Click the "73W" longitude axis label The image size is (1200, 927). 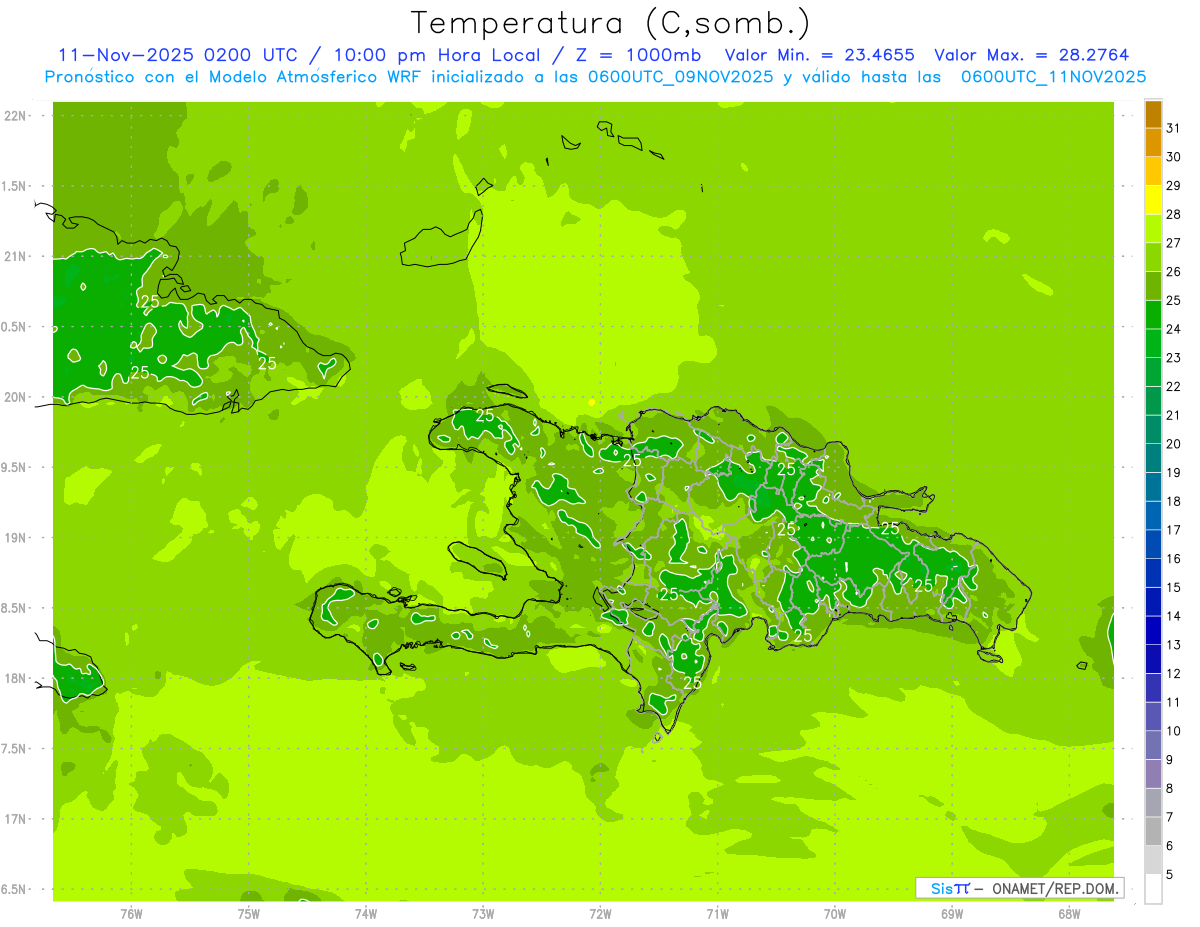pos(483,913)
